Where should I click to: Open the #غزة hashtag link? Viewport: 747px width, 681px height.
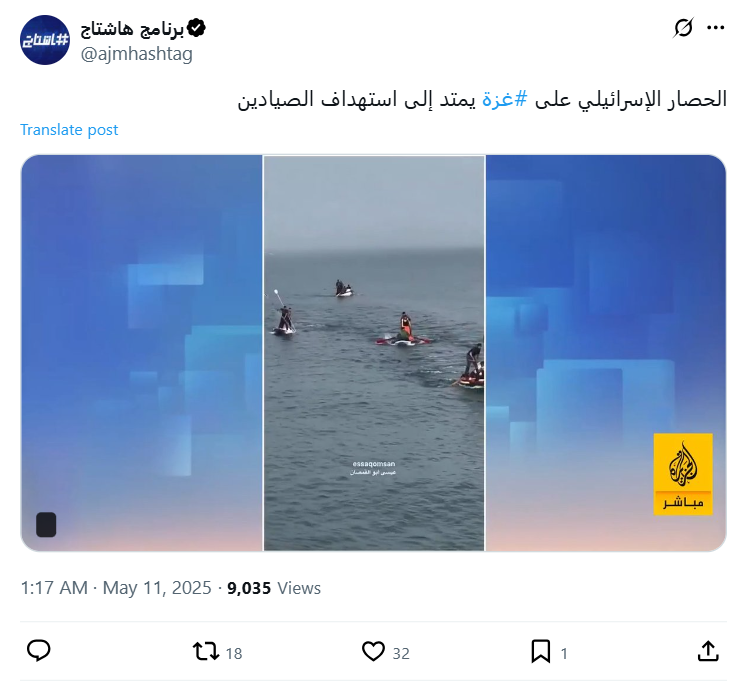coord(505,99)
